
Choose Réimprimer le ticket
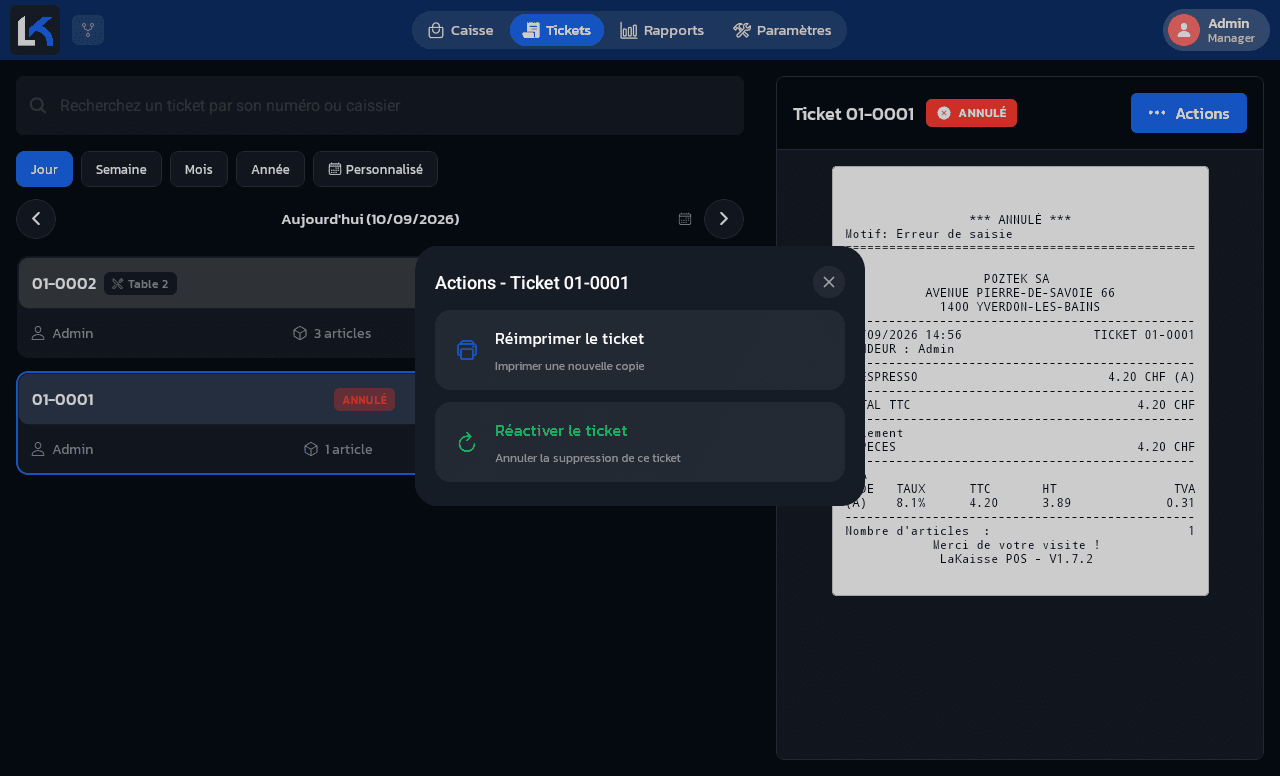pyautogui.click(x=640, y=350)
